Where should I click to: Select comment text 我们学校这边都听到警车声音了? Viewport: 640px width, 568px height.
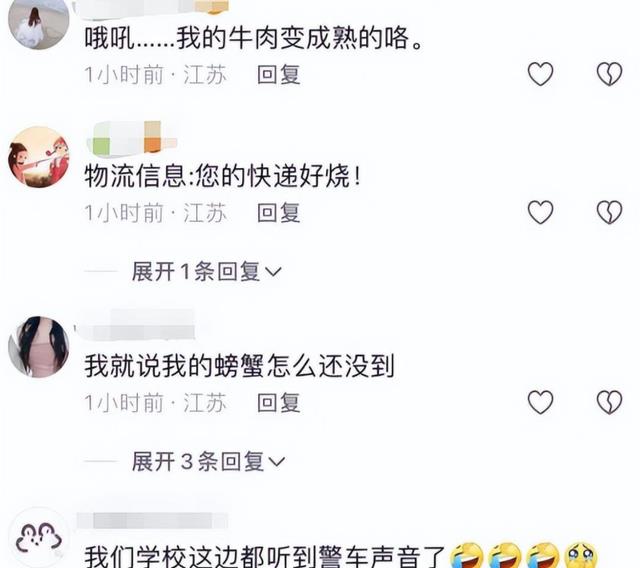(x=264, y=556)
